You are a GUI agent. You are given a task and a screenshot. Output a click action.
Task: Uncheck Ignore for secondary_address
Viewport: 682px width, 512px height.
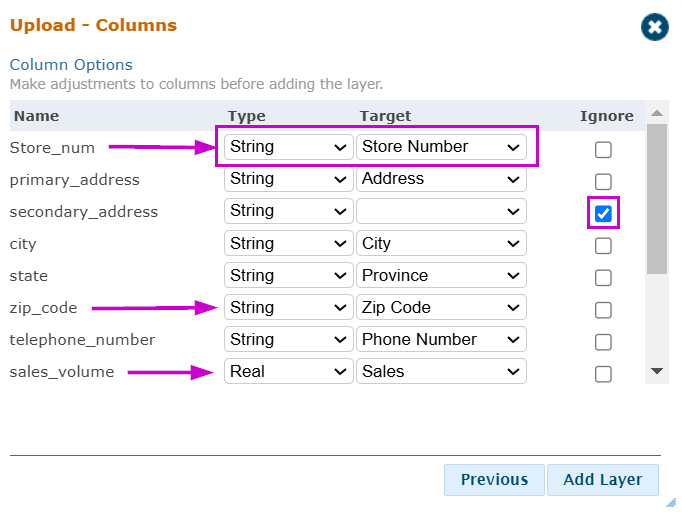coord(603,213)
